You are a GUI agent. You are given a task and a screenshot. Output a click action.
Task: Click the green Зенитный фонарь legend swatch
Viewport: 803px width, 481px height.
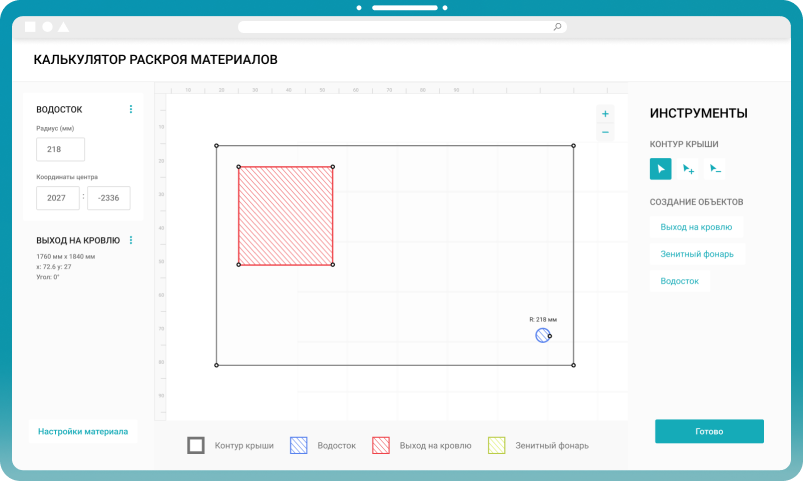click(x=497, y=445)
